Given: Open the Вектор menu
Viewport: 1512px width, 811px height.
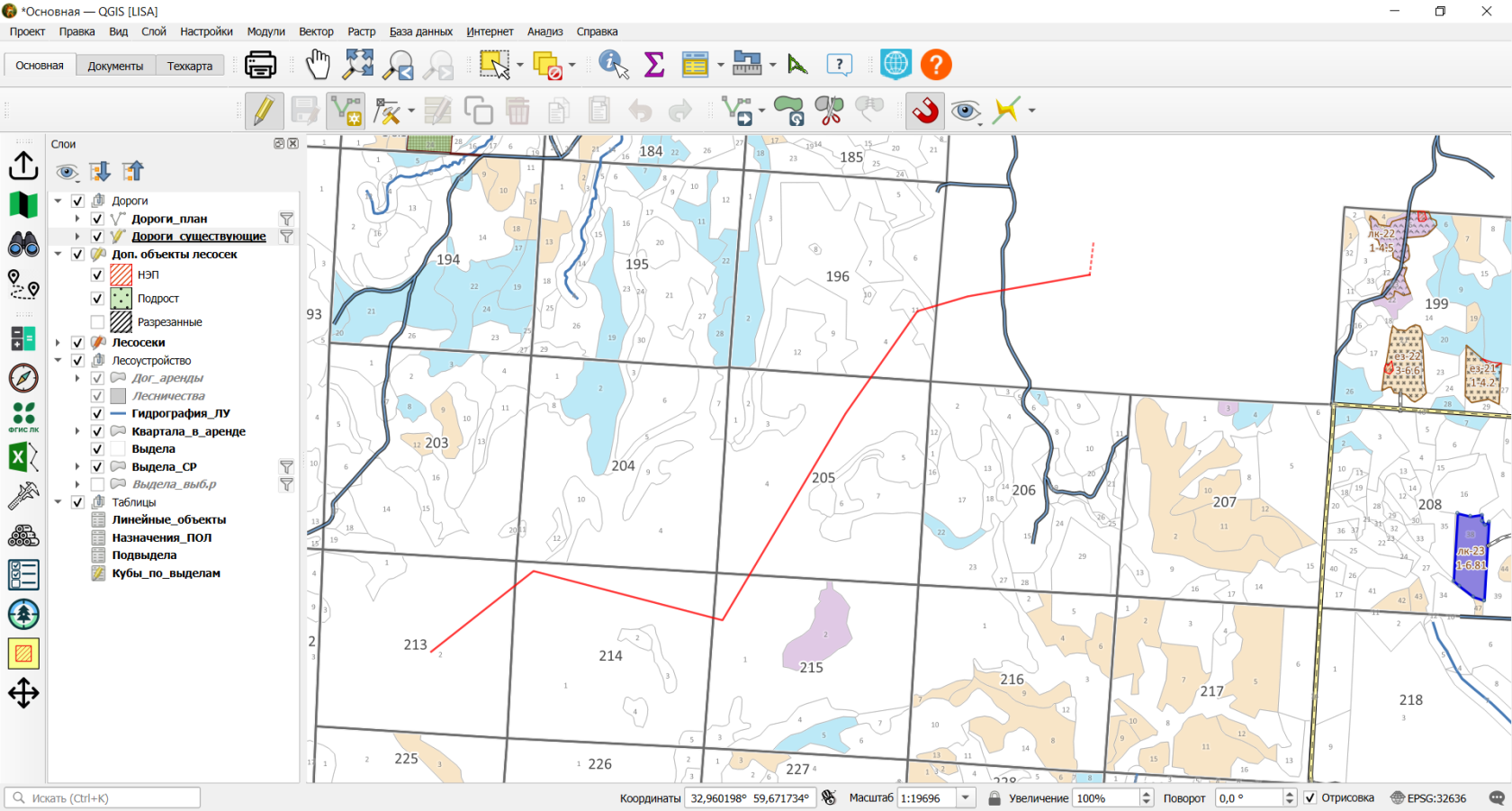Looking at the screenshot, I should click(x=316, y=32).
